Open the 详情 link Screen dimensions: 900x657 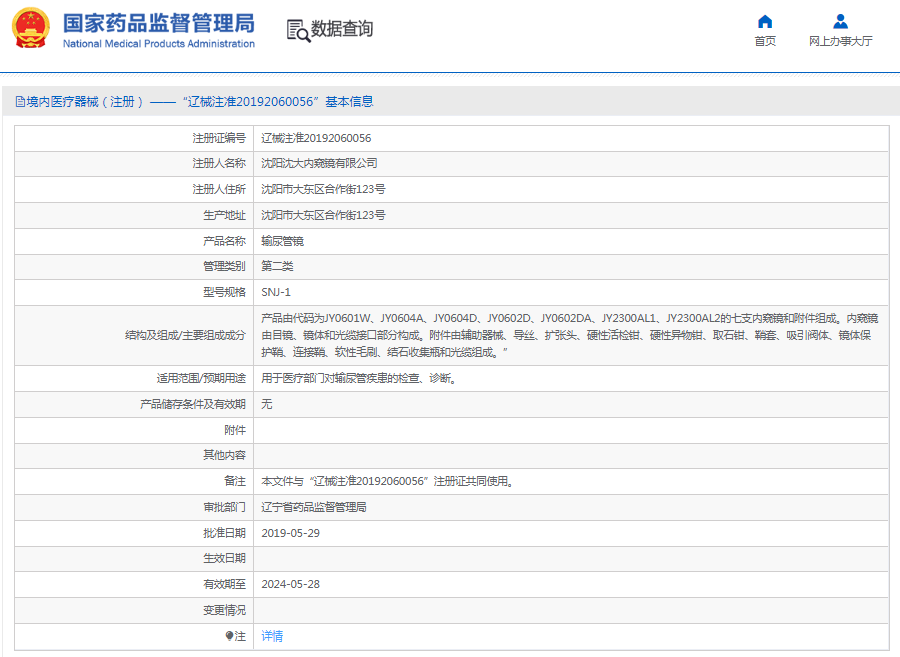pos(272,636)
